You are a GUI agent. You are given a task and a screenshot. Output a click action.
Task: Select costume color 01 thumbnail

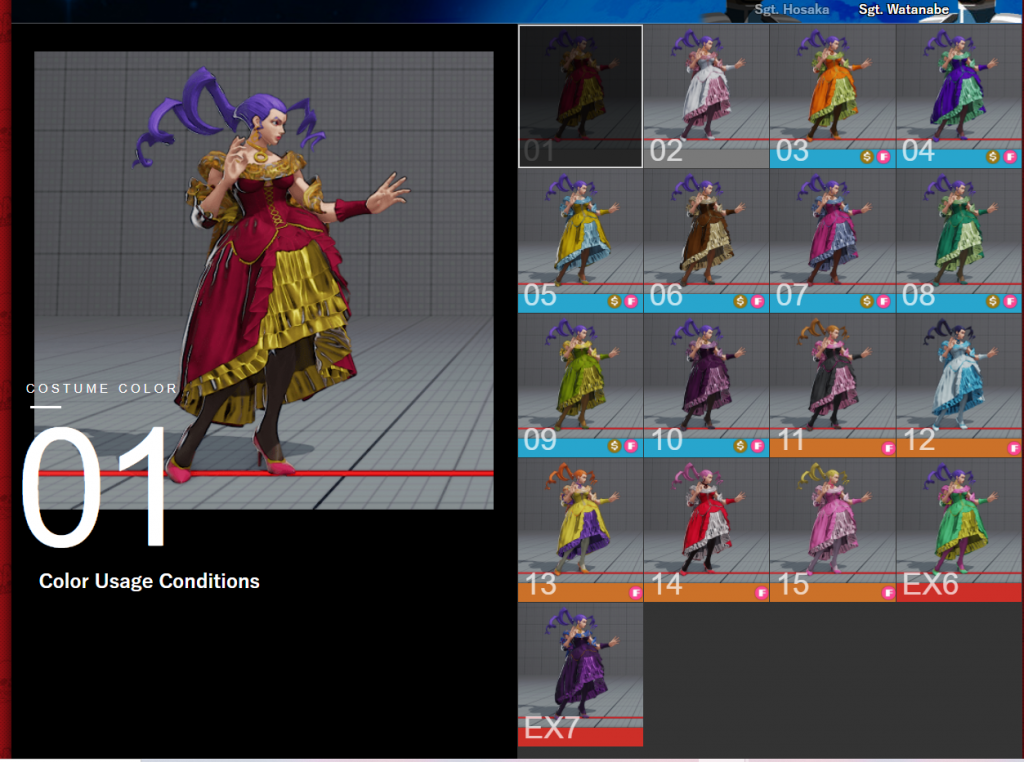(580, 96)
